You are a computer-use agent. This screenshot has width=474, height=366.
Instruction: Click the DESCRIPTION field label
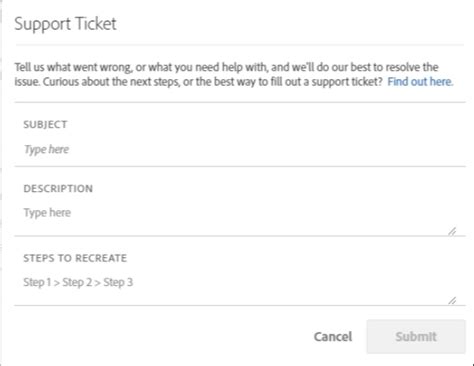pyautogui.click(x=58, y=189)
